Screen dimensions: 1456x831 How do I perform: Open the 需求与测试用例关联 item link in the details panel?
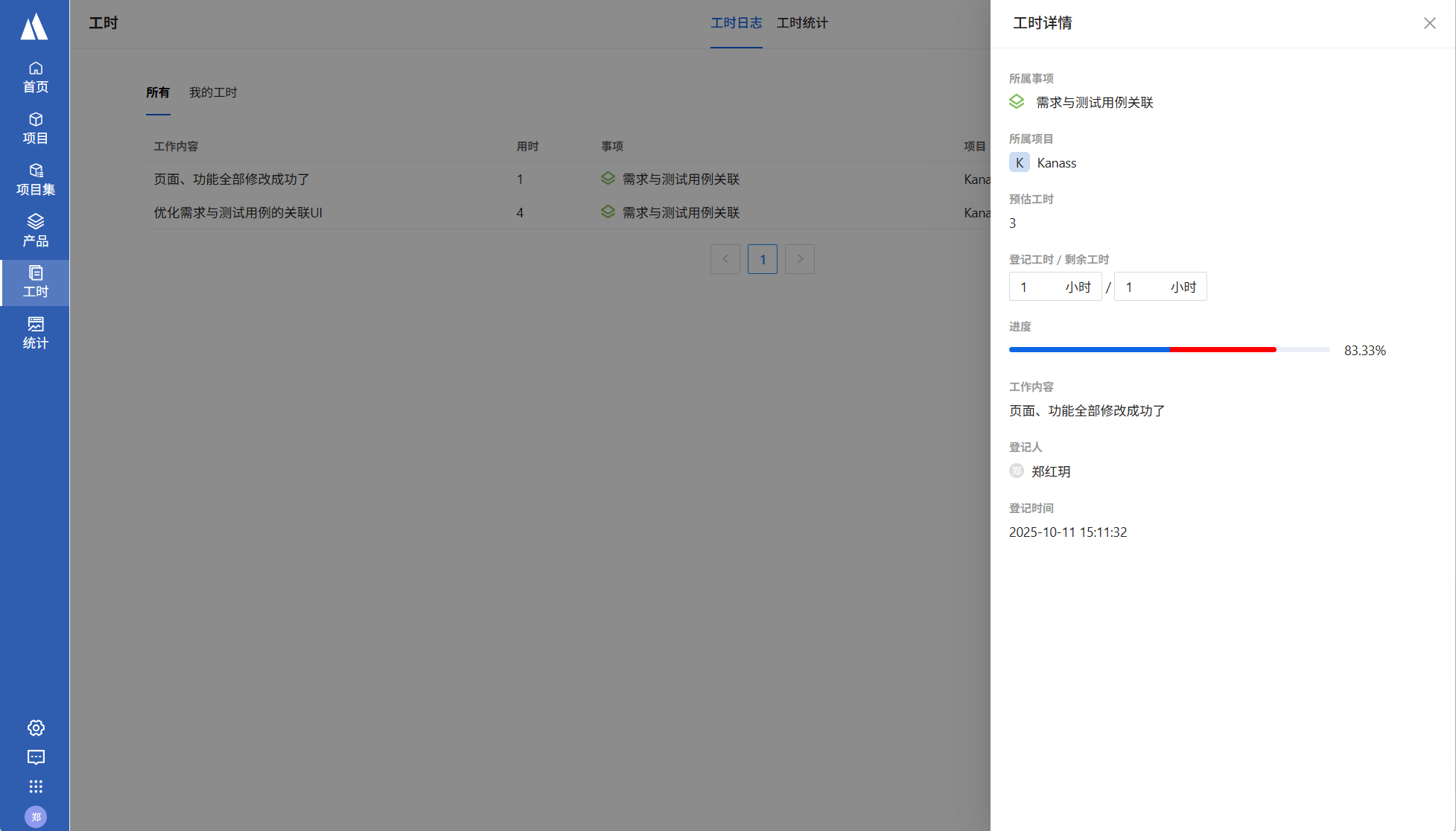1094,103
